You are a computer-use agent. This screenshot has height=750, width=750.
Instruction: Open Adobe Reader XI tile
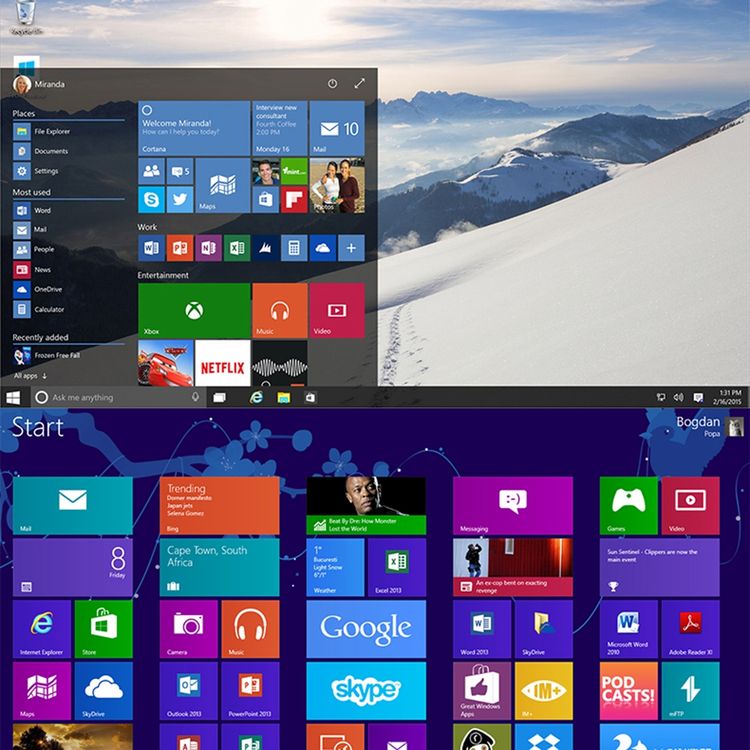pos(690,629)
